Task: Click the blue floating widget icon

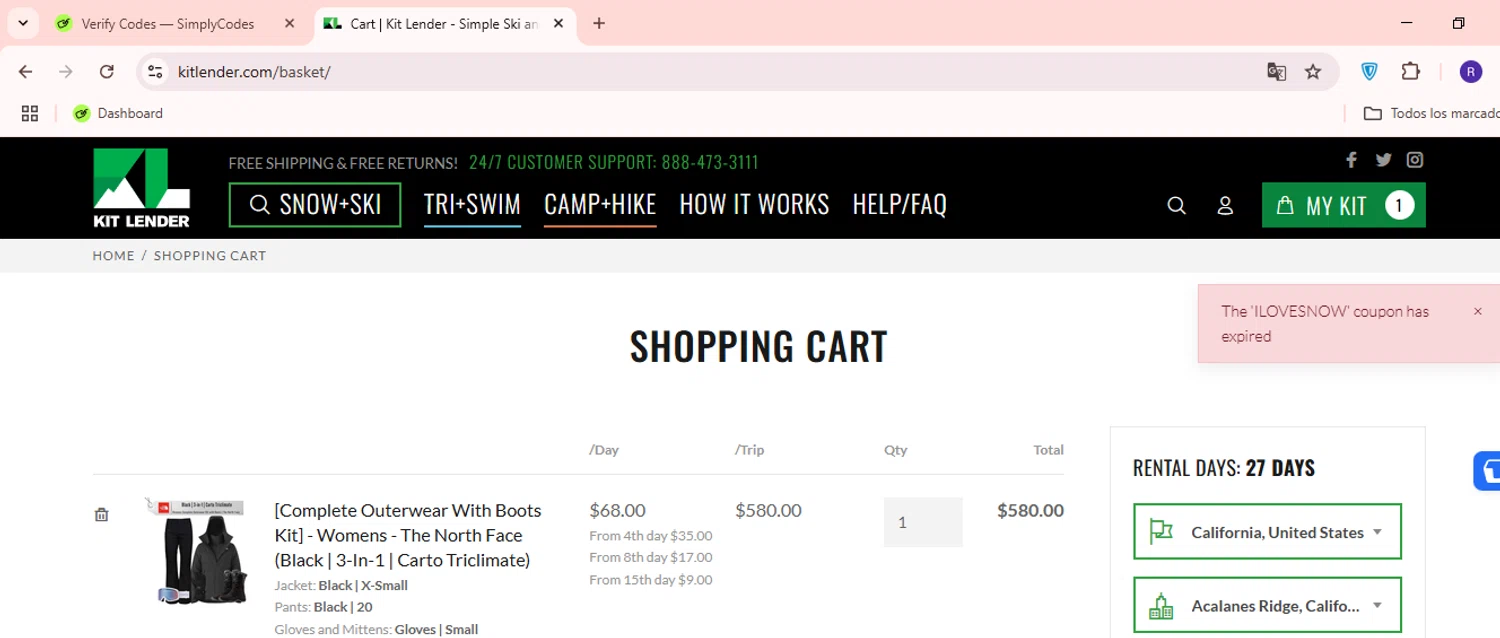Action: click(1488, 471)
